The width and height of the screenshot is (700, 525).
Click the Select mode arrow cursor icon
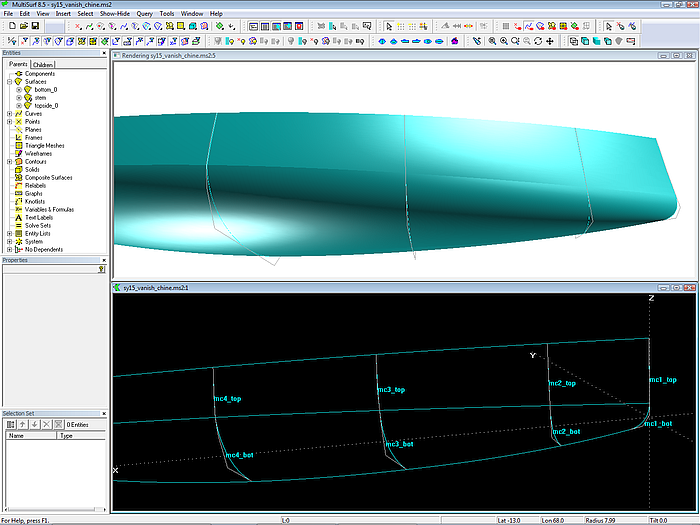[389, 26]
